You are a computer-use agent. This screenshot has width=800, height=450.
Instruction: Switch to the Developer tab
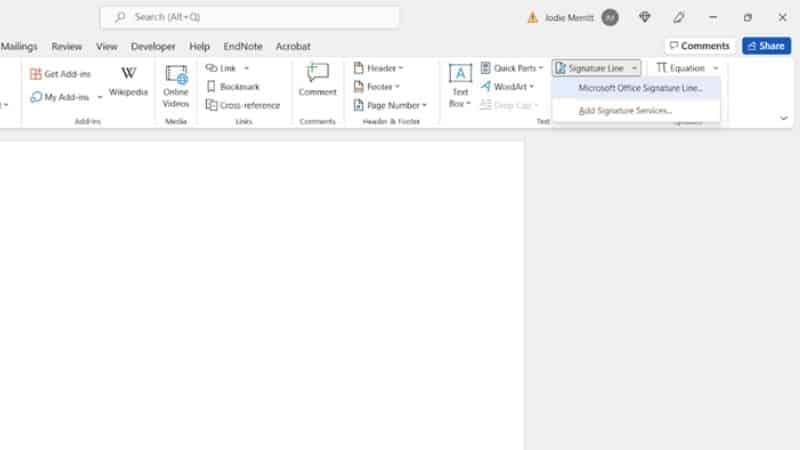153,46
